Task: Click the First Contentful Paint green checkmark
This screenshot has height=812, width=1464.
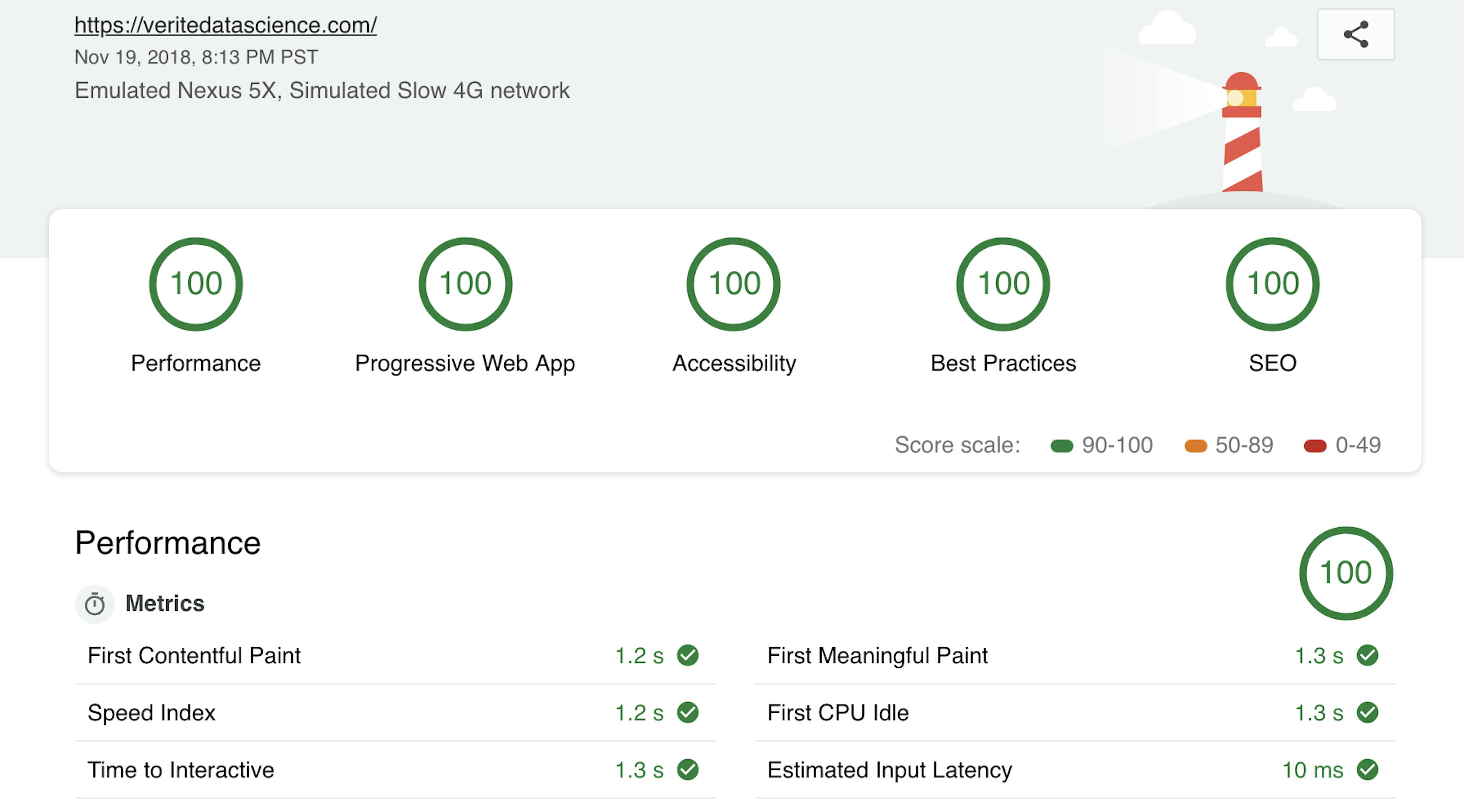Action: [688, 655]
